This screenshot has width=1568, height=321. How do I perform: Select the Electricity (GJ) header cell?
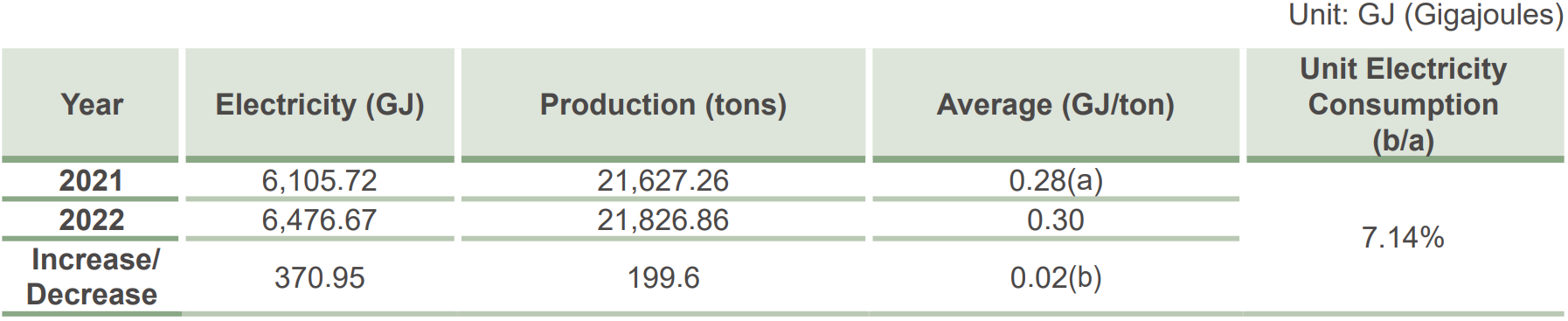pos(320,103)
